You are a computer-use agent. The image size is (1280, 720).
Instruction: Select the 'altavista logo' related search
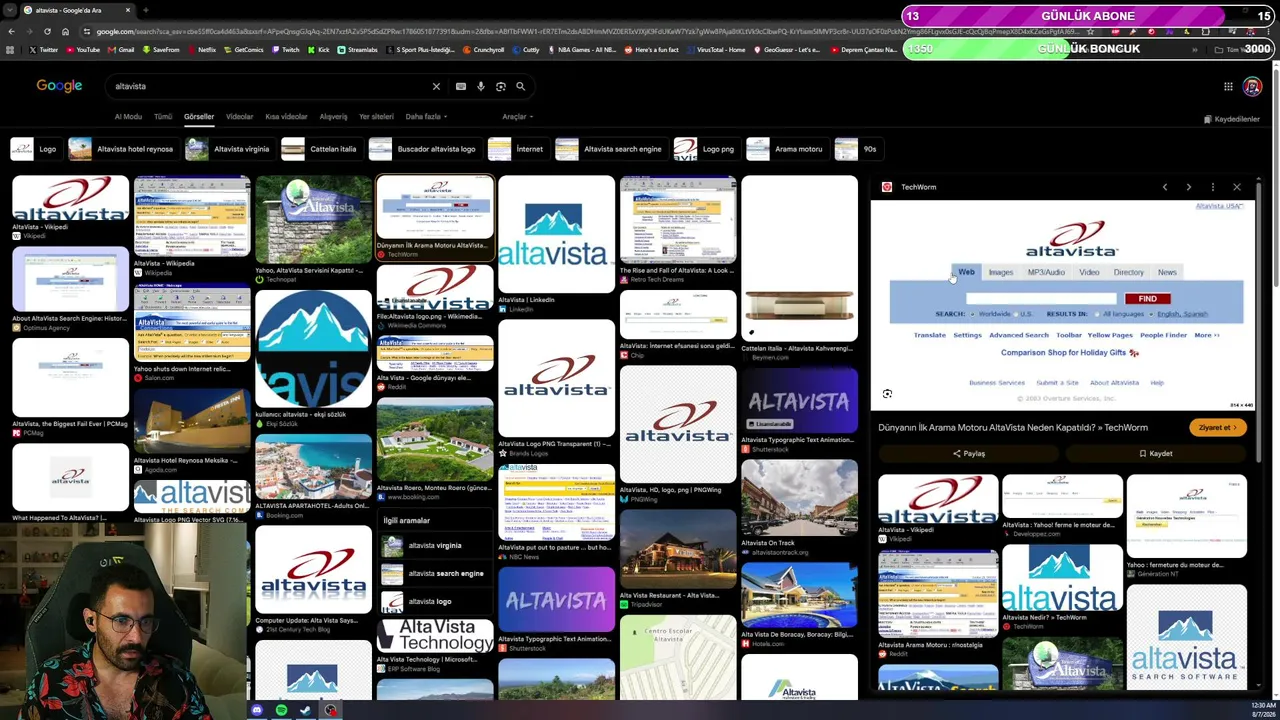click(436, 602)
